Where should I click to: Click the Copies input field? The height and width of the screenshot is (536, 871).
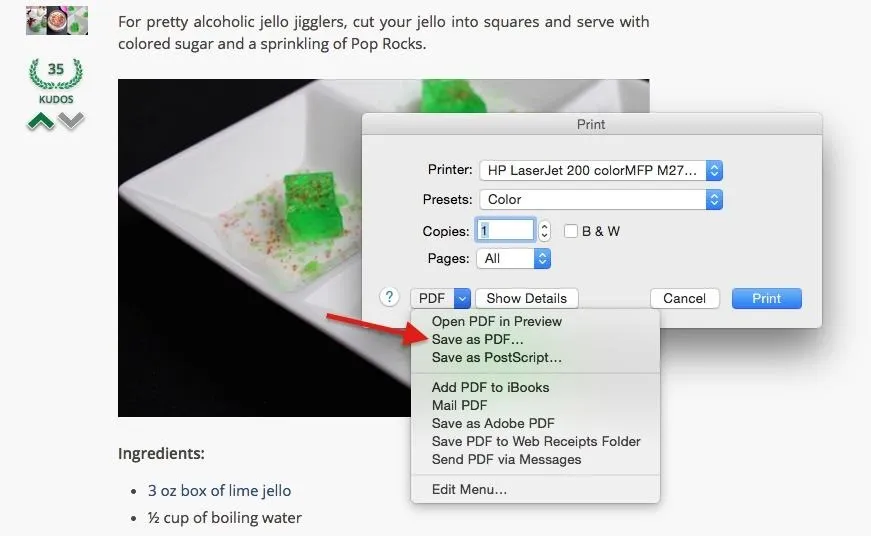505,230
